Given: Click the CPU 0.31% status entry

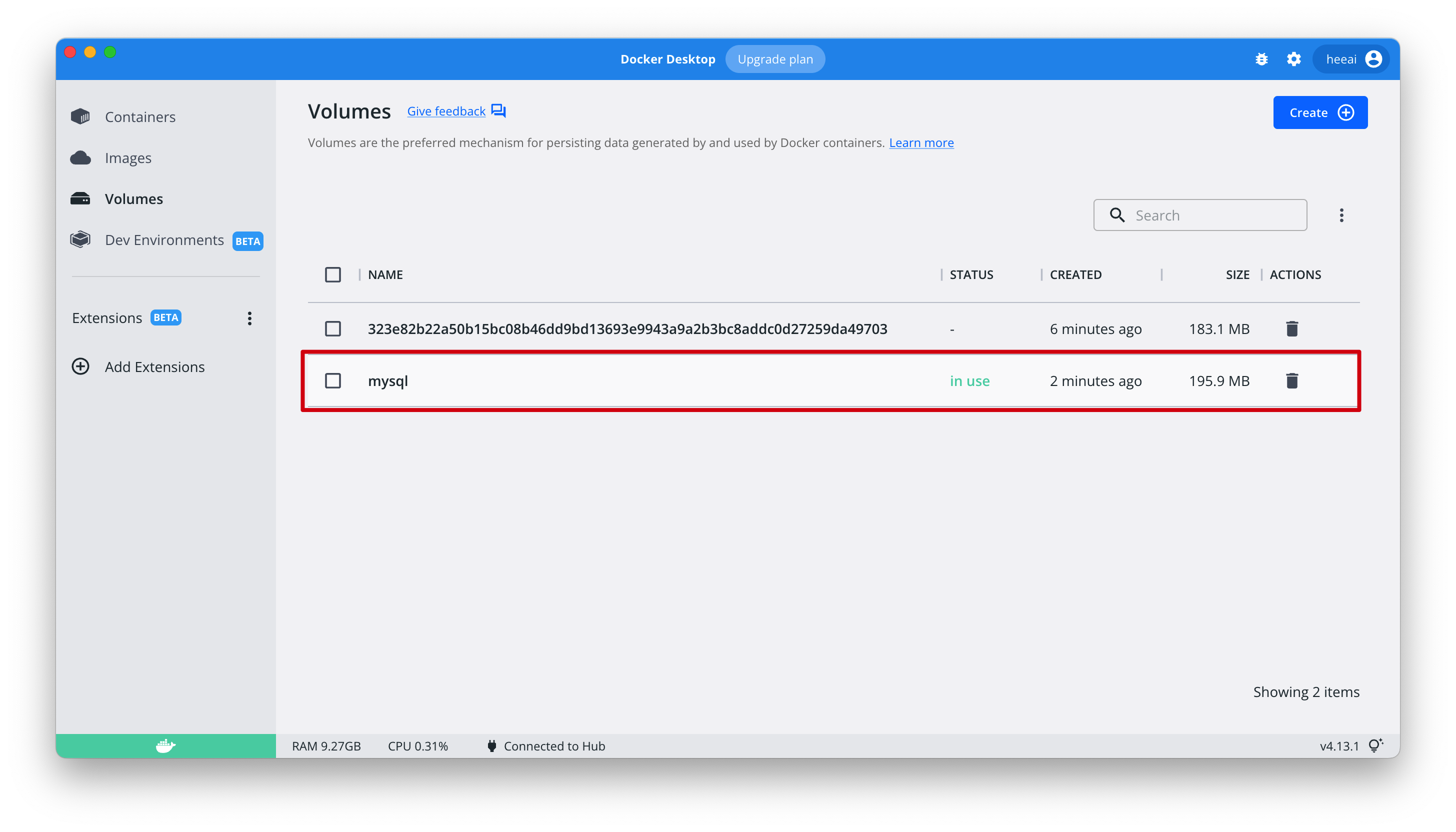Looking at the screenshot, I should 417,746.
